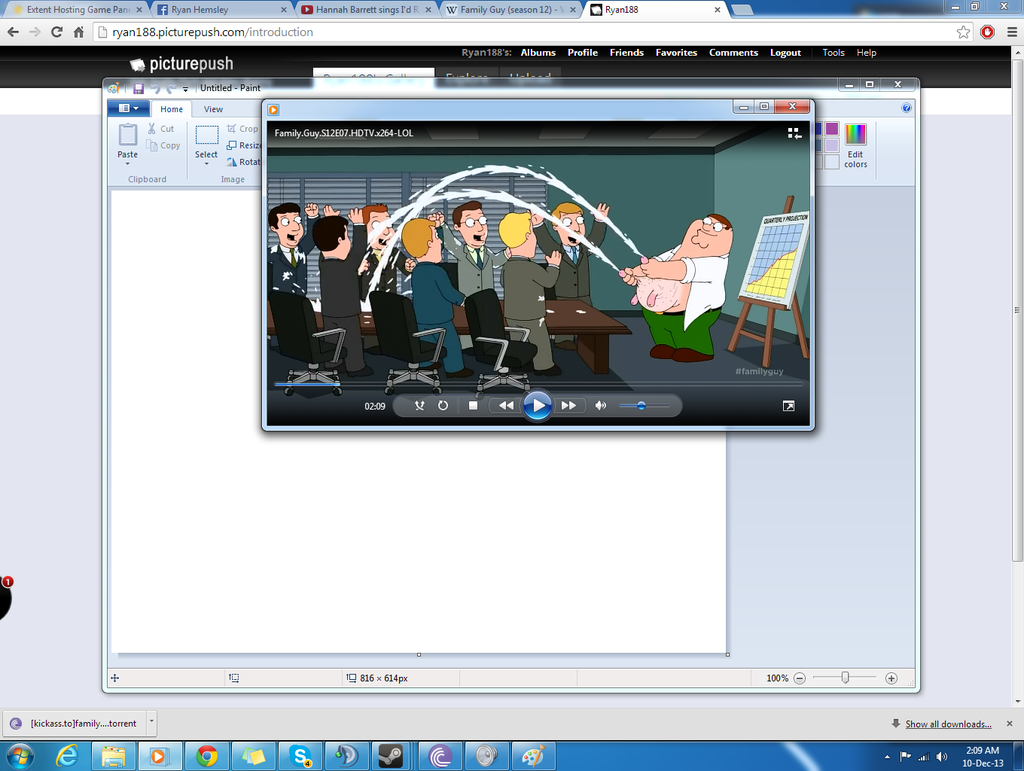1024x771 pixels.
Task: Click Paint's Paste clipboard icon
Action: tap(127, 135)
